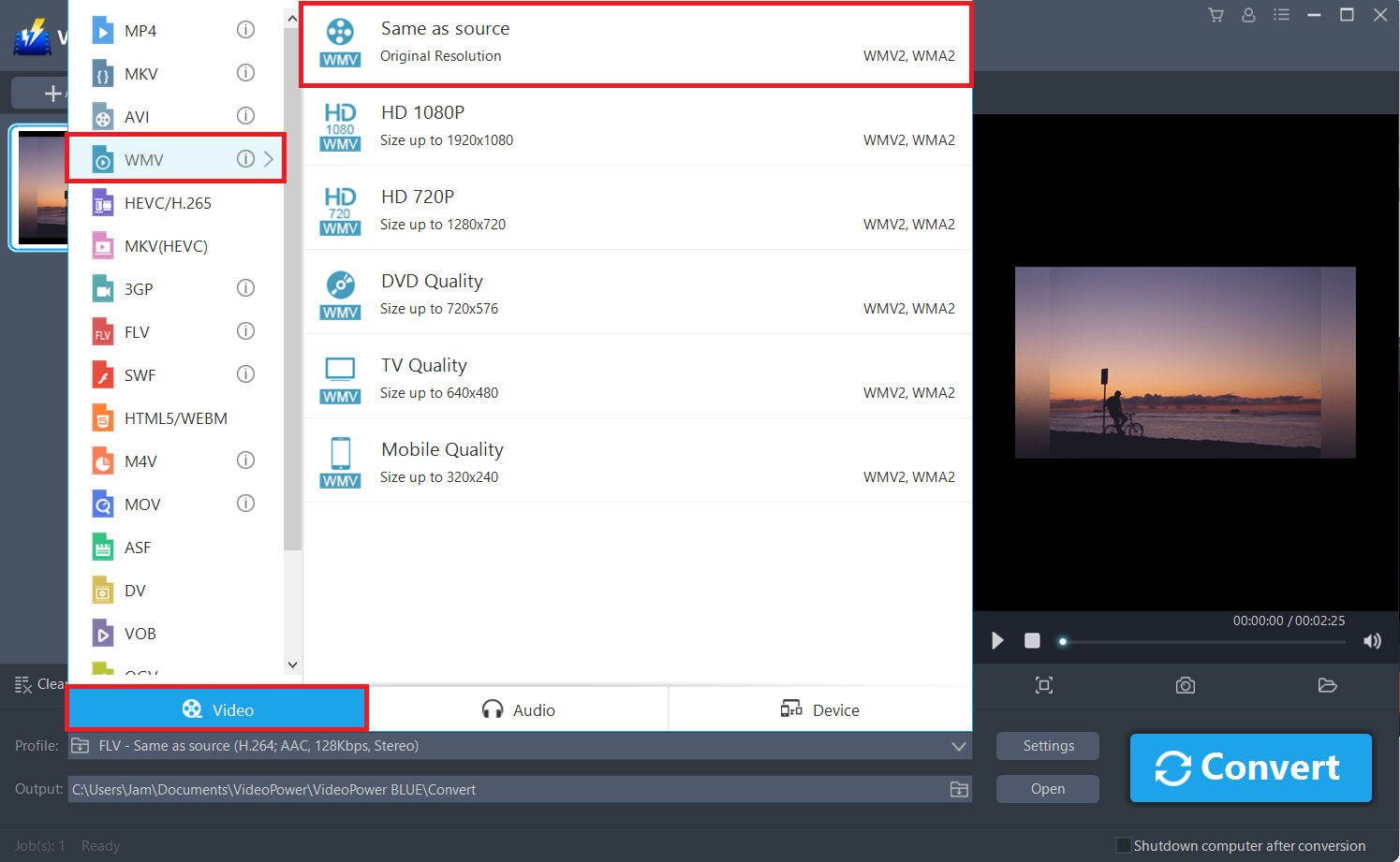Switch to the Device tab
The image size is (1400, 862).
click(820, 709)
